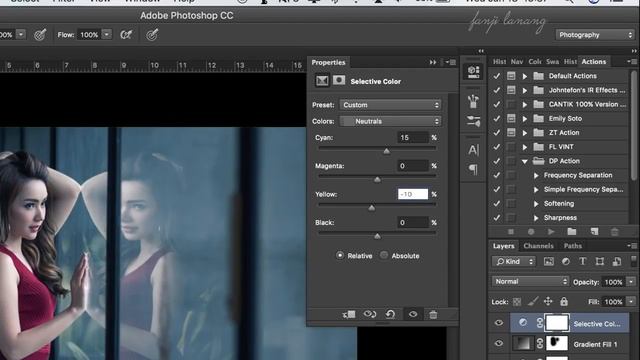
Task: Toggle the Default Actions checkmark
Action: coord(497,76)
